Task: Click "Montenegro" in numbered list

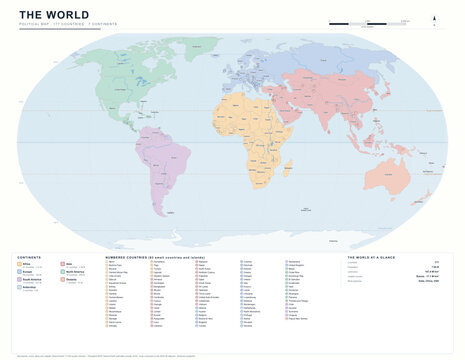Action: click(x=250, y=304)
